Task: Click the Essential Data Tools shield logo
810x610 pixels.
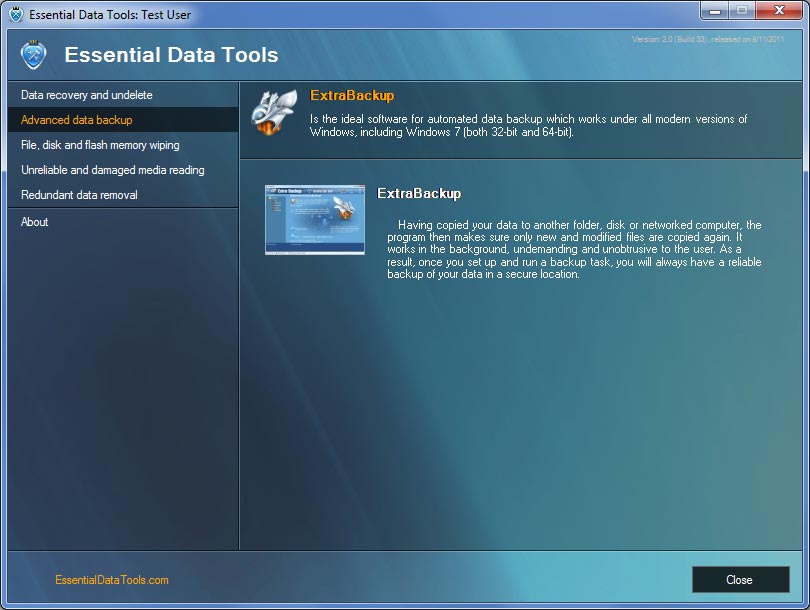Action: point(34,55)
